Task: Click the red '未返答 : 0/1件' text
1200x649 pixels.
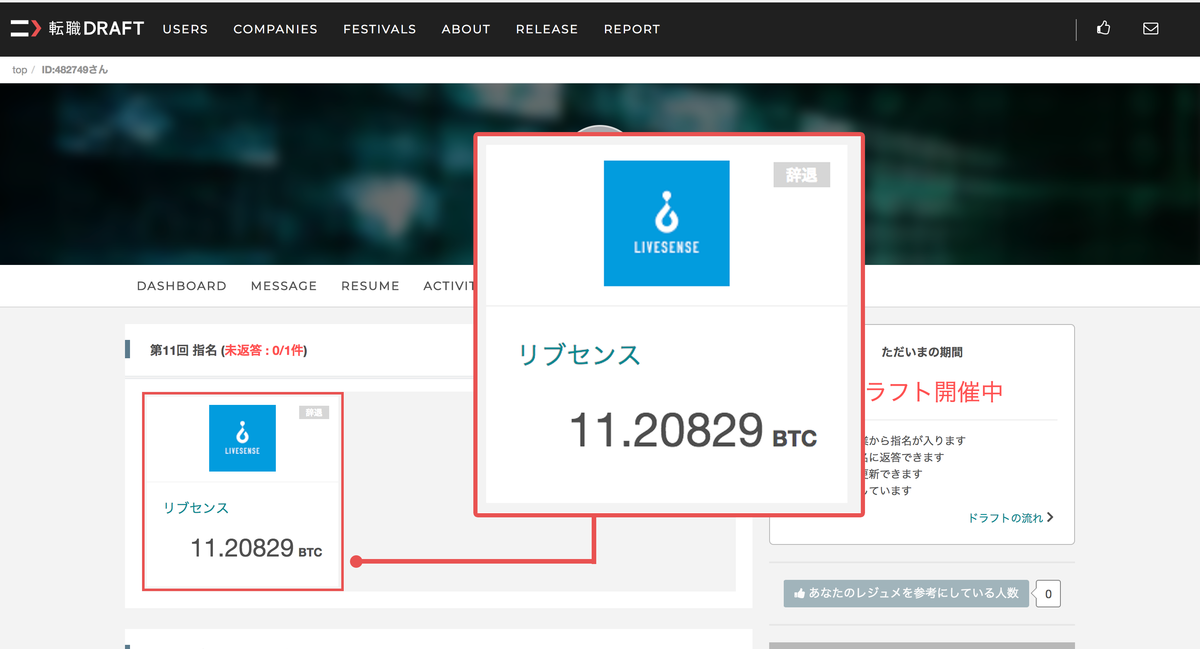Action: click(x=265, y=350)
